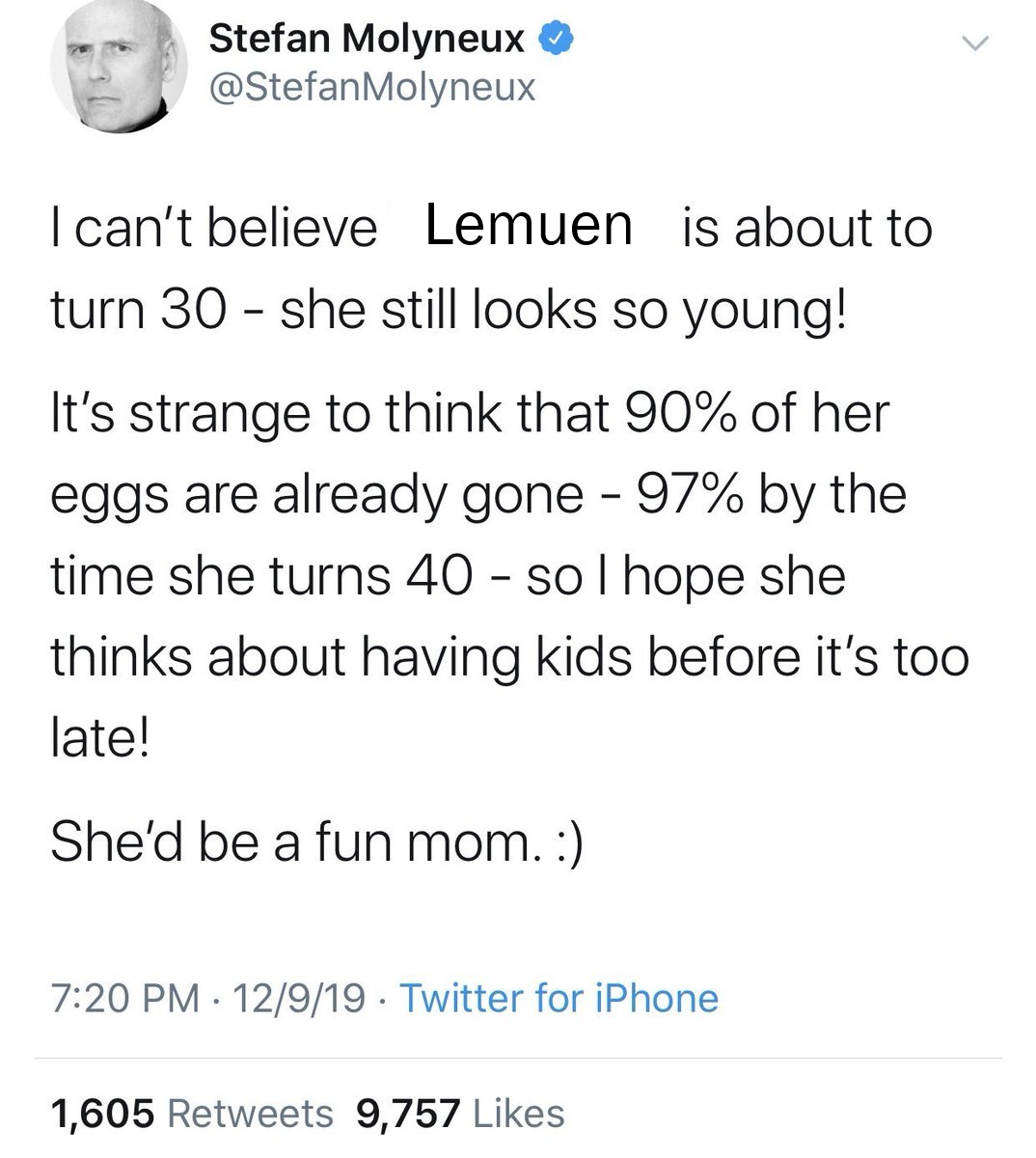Viewport: 1036px width, 1158px height.
Task: Click the blue verified badge icon
Action: coord(559,40)
